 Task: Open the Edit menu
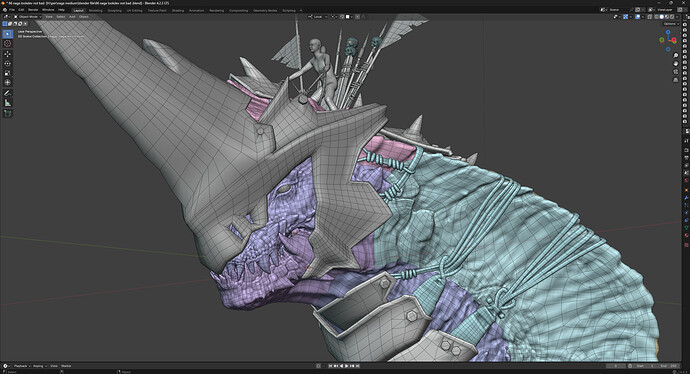coord(21,10)
